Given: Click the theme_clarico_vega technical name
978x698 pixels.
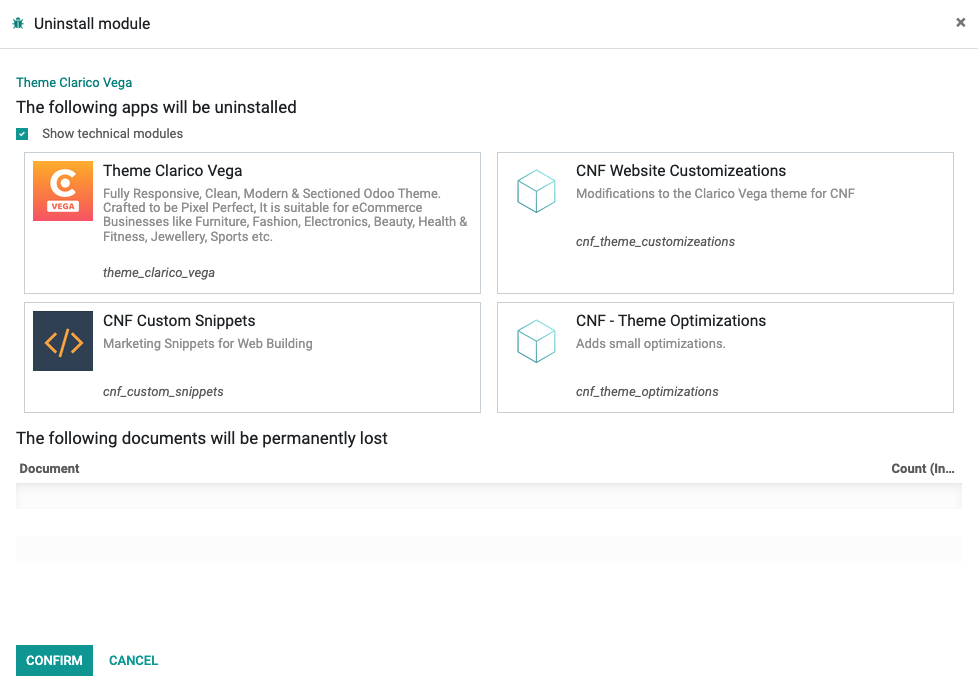Looking at the screenshot, I should (159, 273).
